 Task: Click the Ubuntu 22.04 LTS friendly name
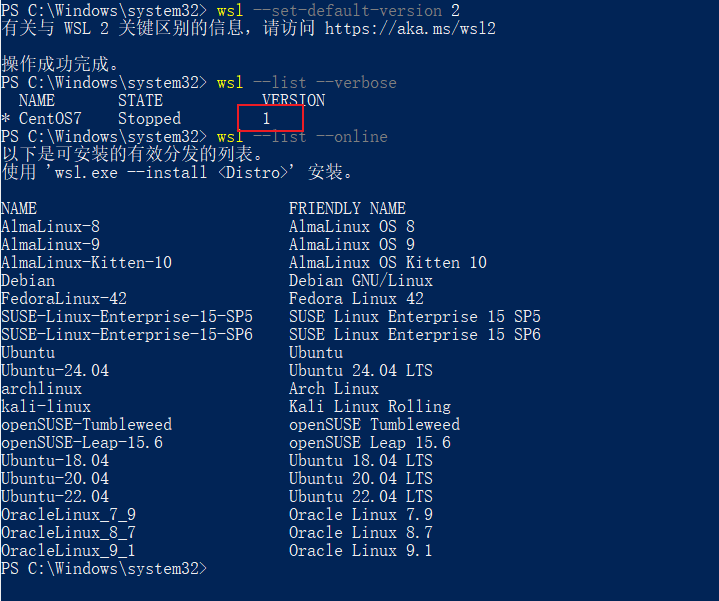360,496
